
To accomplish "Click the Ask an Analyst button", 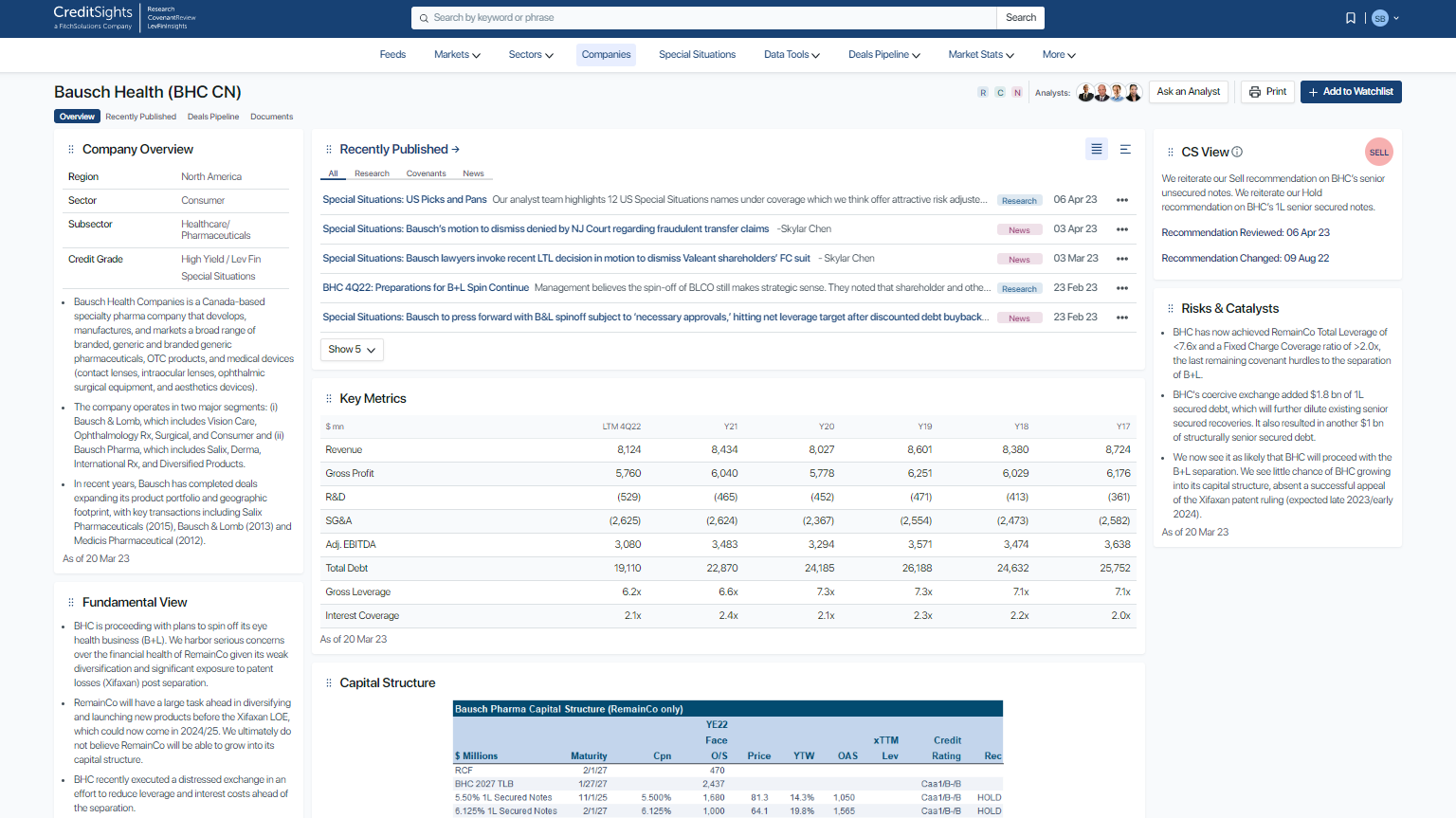I will (1188, 92).
